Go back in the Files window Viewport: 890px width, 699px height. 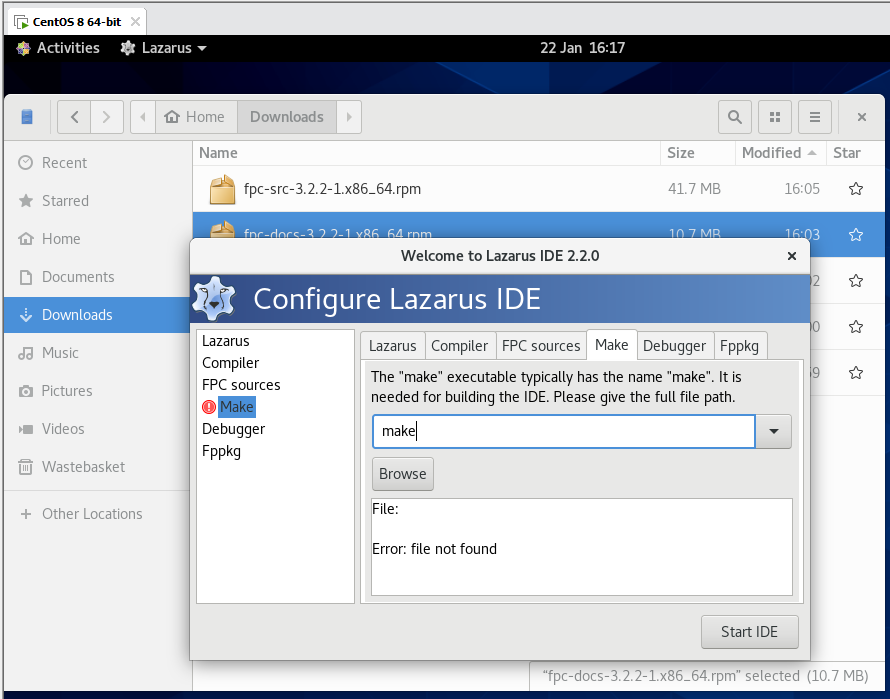tap(74, 117)
